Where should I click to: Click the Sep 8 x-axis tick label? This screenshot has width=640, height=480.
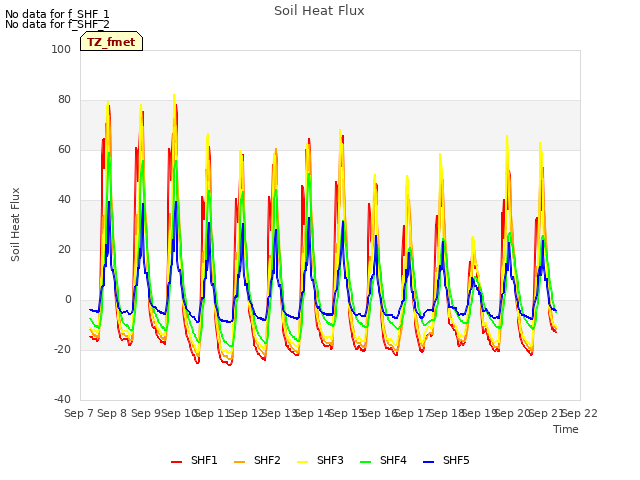coord(112,413)
